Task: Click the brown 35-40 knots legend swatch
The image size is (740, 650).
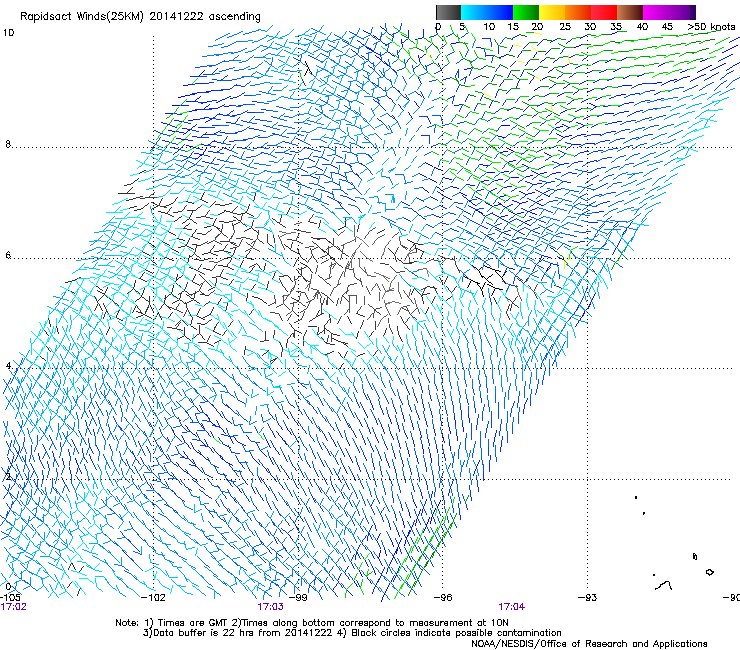Action: (630, 12)
